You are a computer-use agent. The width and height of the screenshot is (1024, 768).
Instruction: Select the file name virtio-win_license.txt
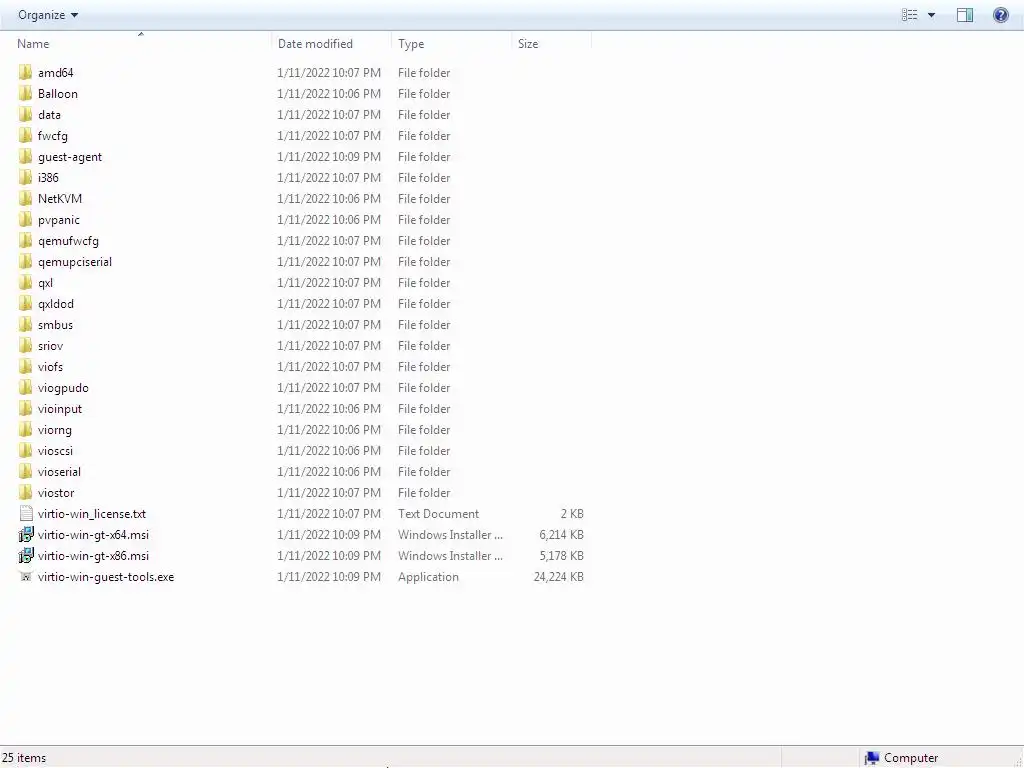pos(92,514)
